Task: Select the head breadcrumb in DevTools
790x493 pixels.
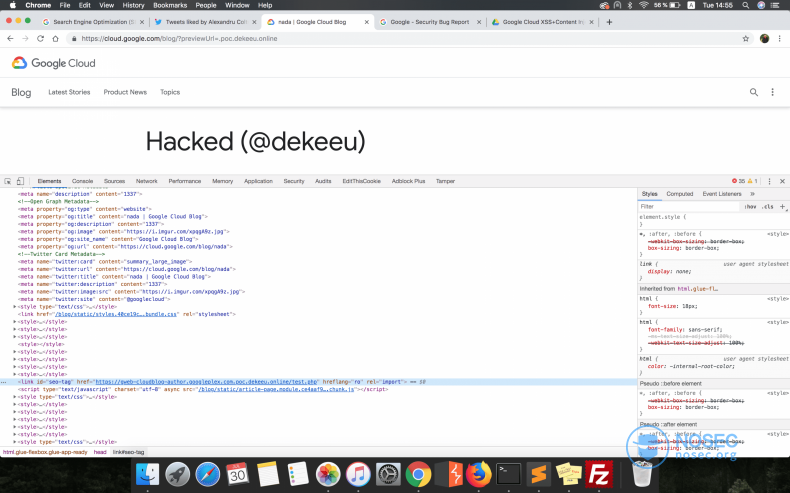Action: (100, 452)
